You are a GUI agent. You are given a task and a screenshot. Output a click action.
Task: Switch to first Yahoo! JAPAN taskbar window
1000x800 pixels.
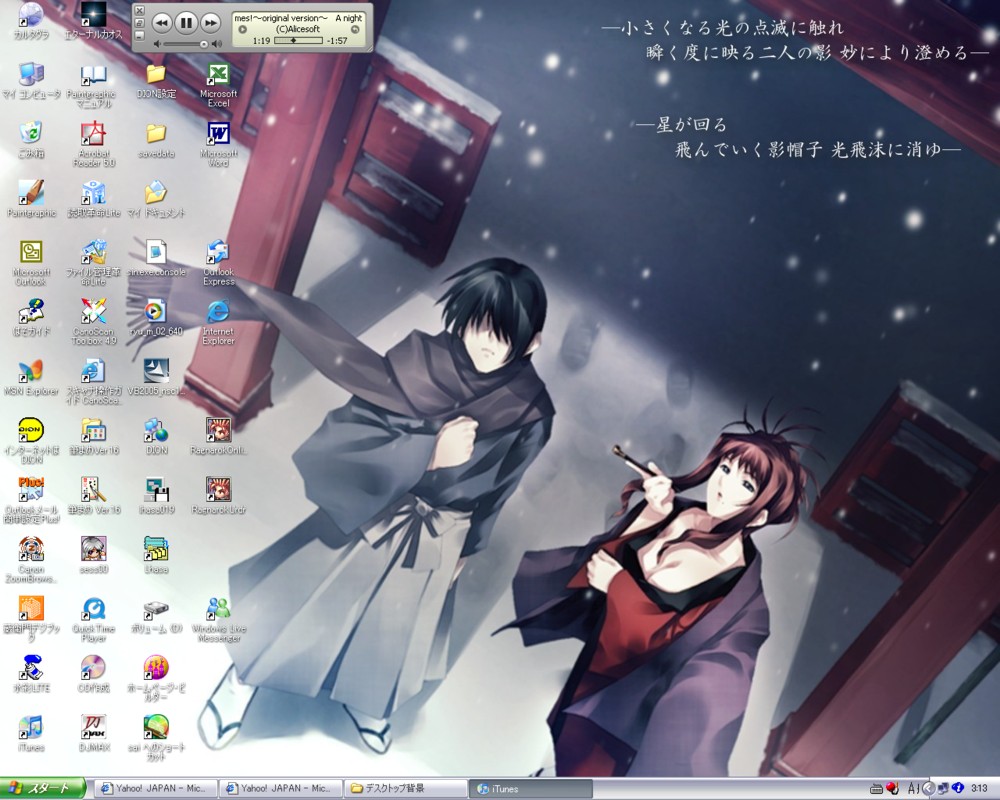155,789
